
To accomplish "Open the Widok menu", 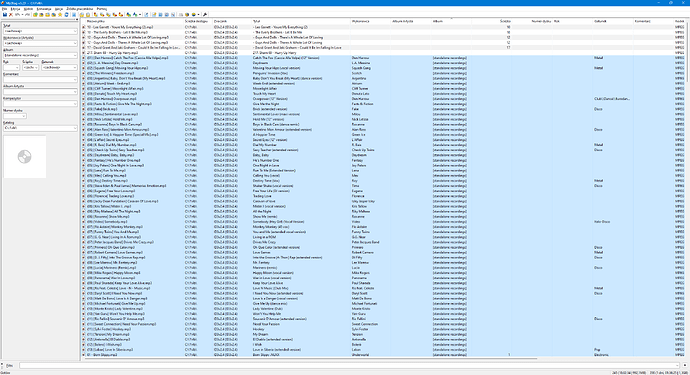I will pyautogui.click(x=28, y=9).
